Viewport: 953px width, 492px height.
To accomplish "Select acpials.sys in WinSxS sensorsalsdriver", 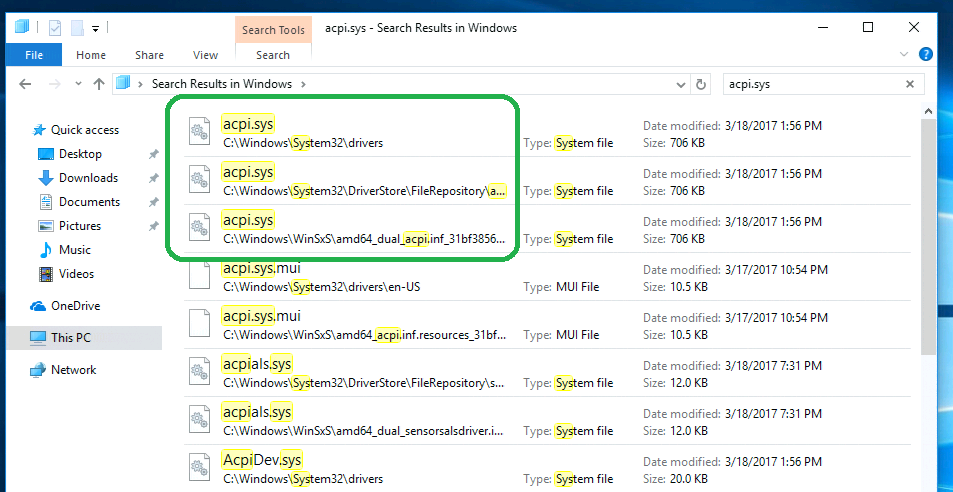I will point(547,421).
